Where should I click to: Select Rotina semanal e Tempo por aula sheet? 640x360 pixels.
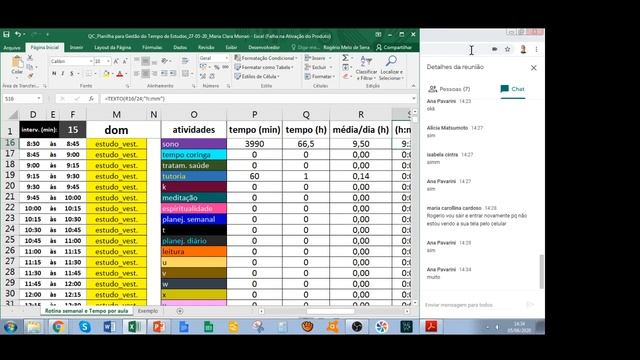coord(87,311)
